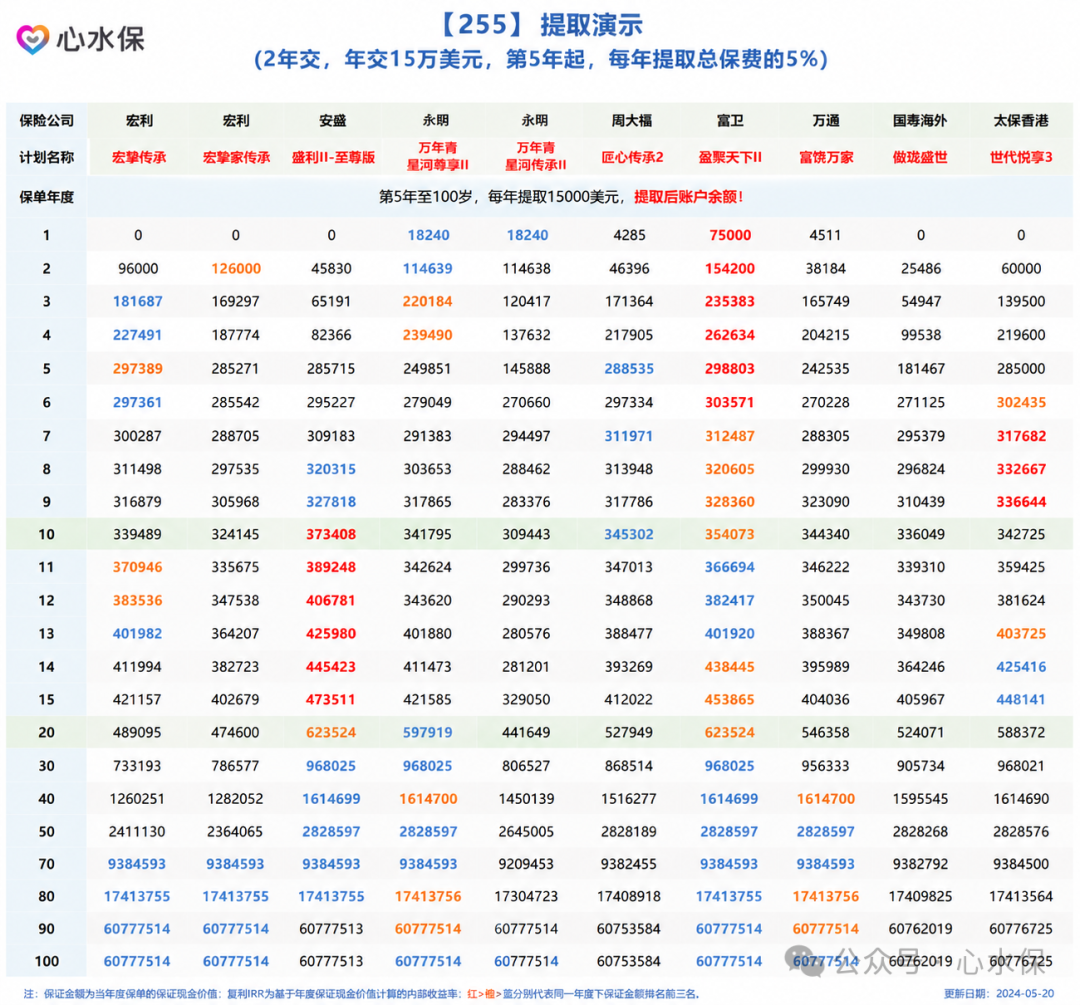This screenshot has width=1080, height=1005.
Task: Select the 万通 company column header
Action: click(826, 121)
